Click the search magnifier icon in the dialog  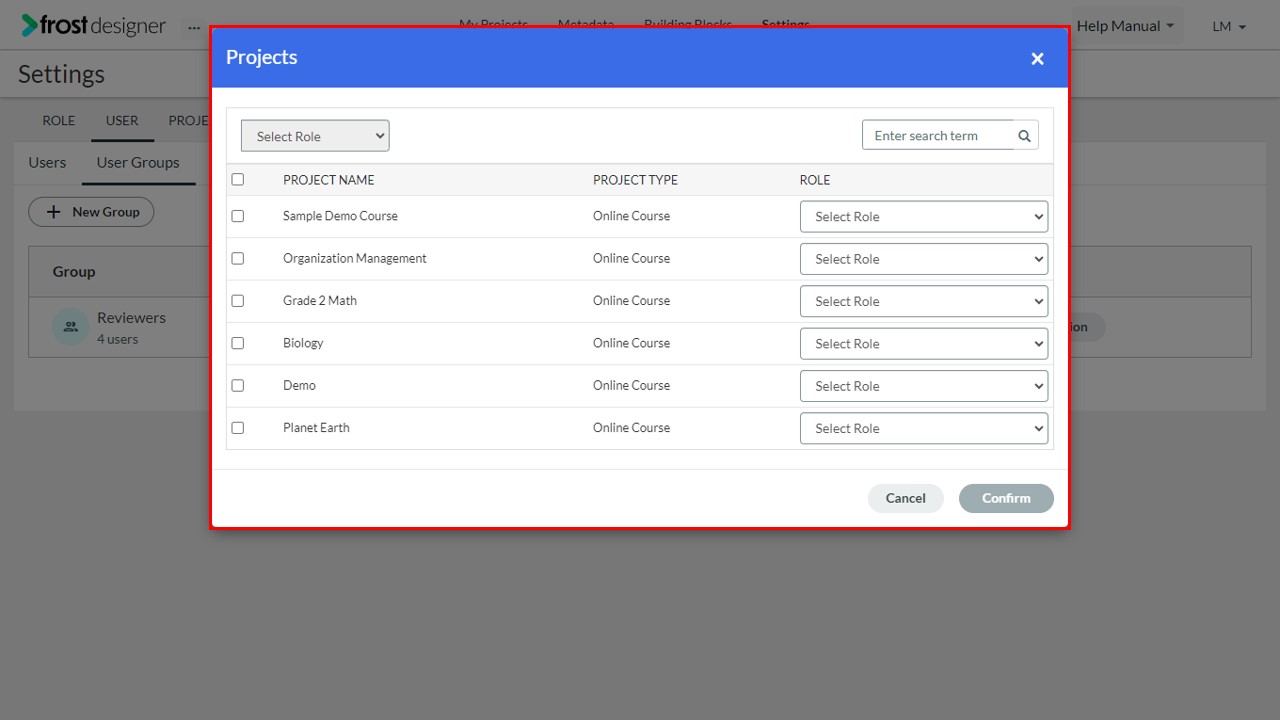click(x=1024, y=136)
